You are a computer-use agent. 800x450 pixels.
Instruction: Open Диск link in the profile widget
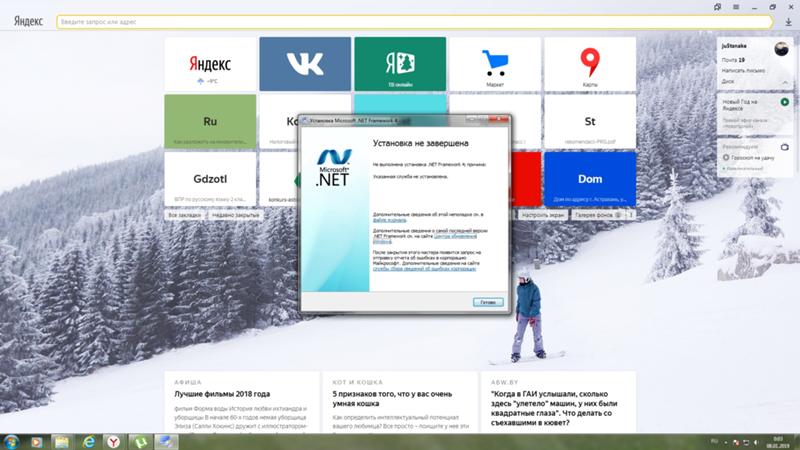[x=728, y=81]
